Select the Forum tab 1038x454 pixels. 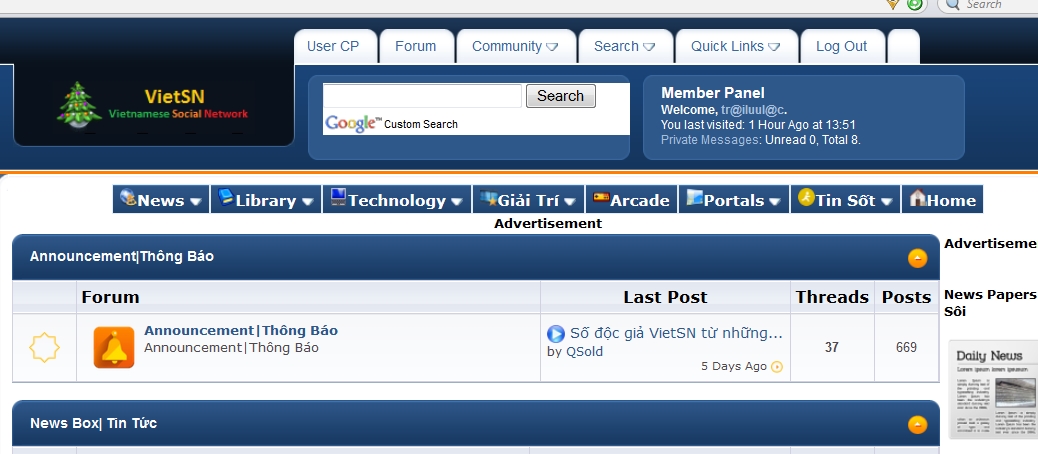click(415, 46)
